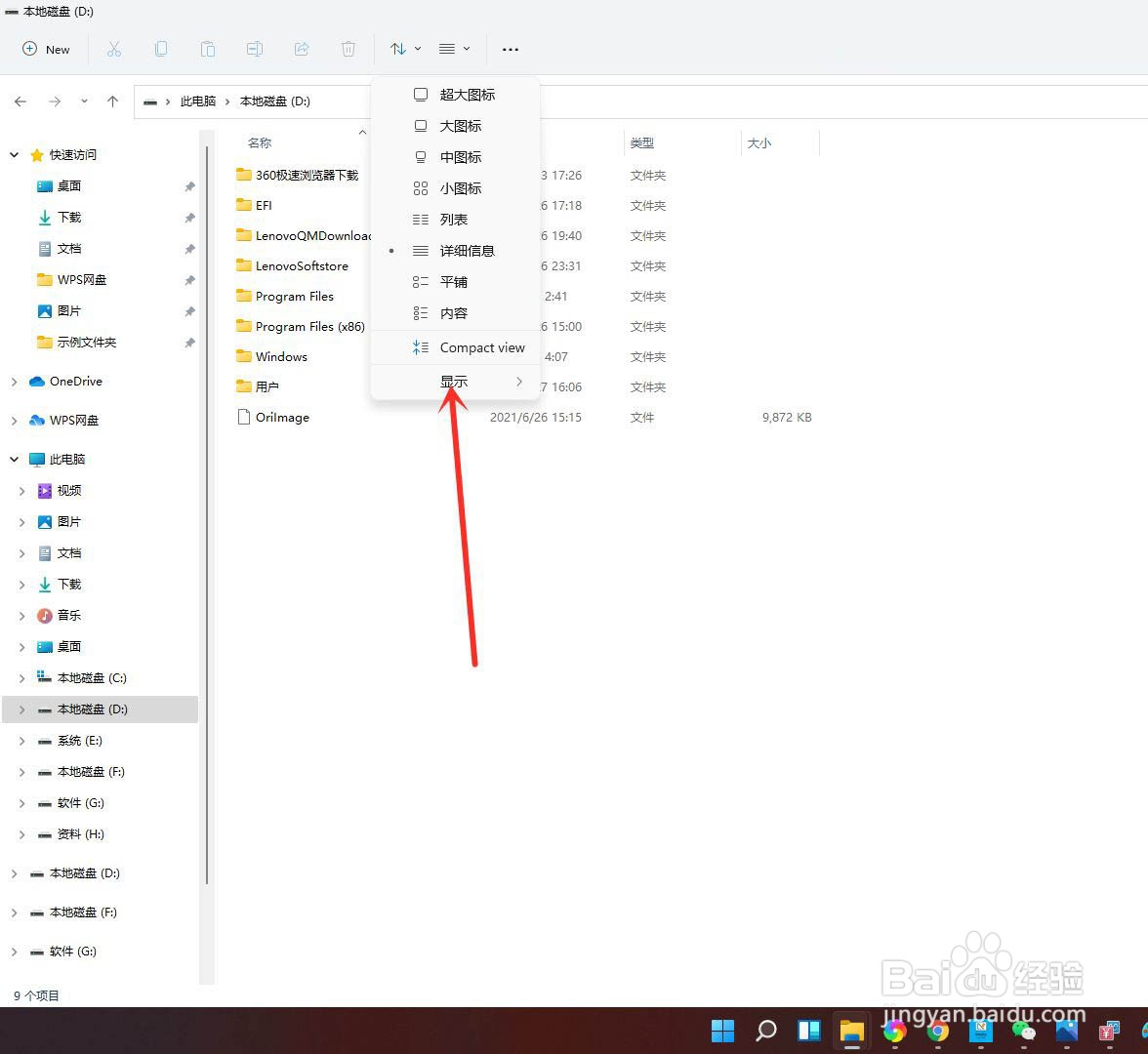Open the See more ellipsis menu
The height and width of the screenshot is (1054, 1148).
click(511, 49)
